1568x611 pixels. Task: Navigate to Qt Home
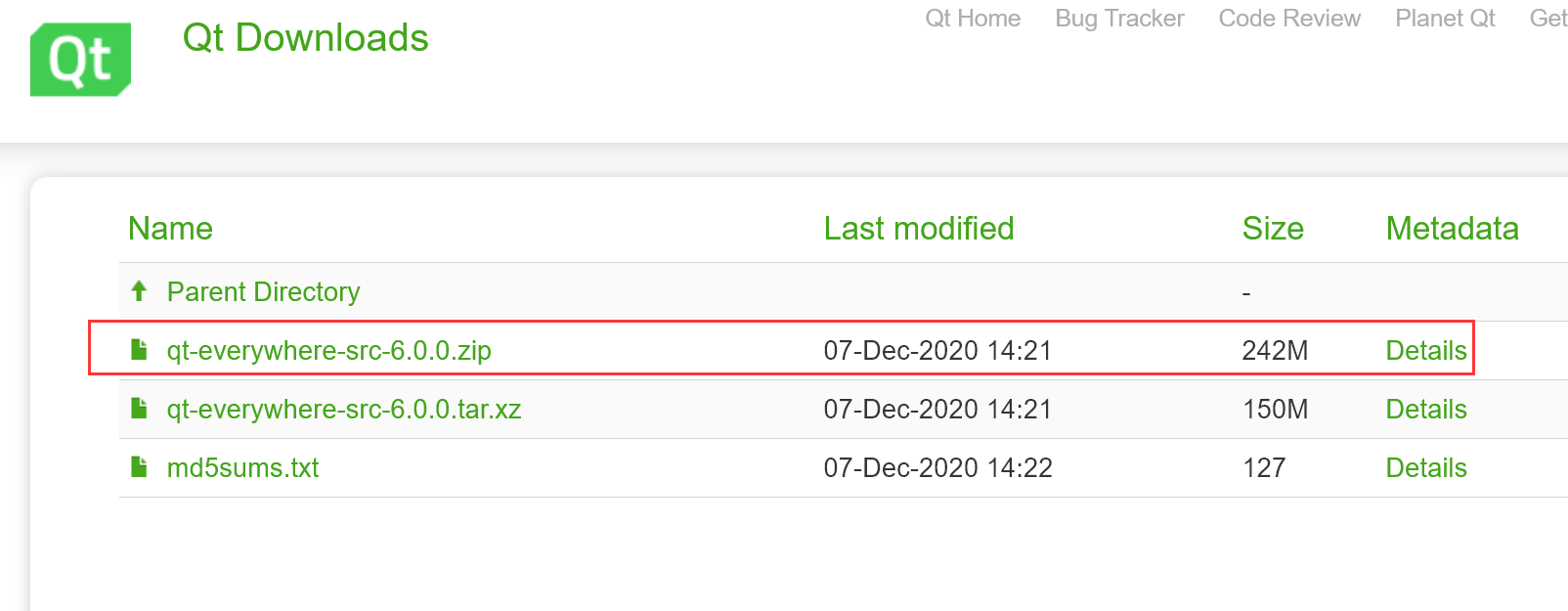point(973,18)
